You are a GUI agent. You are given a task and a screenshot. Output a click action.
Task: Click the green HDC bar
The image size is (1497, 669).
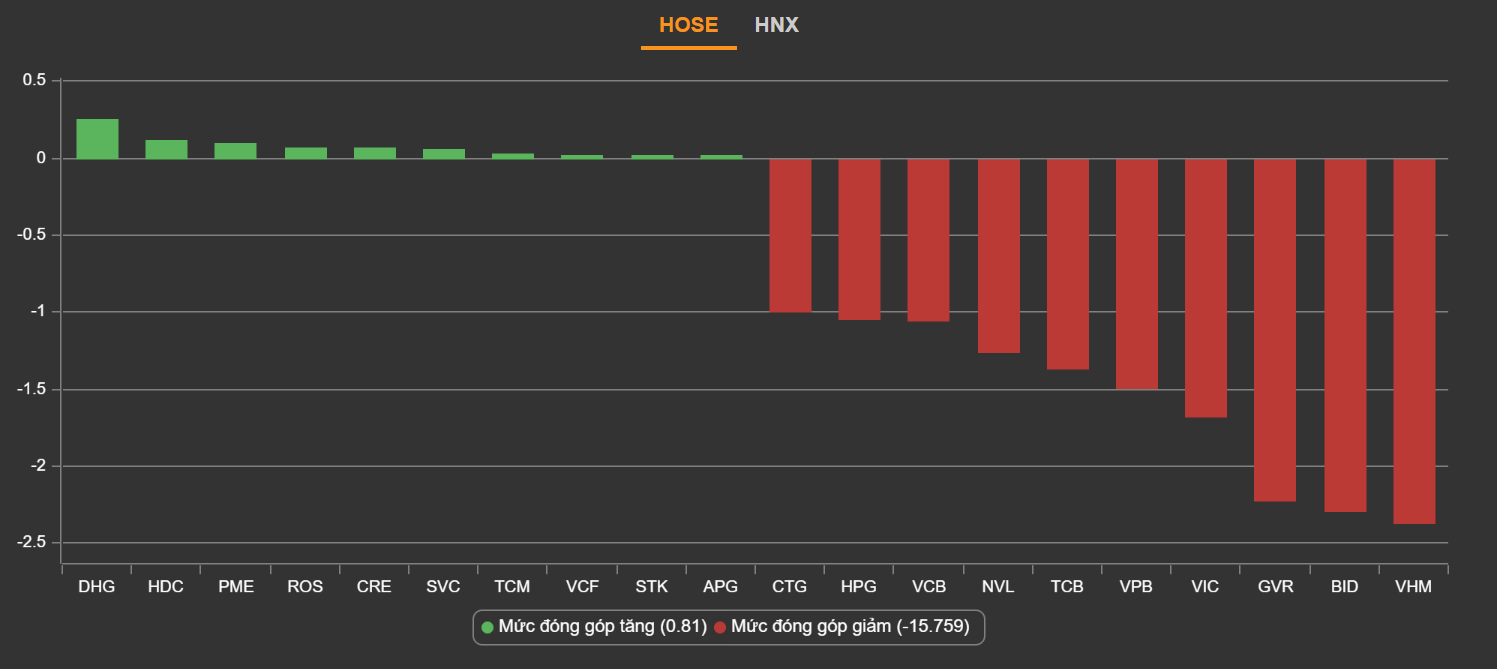click(x=166, y=149)
